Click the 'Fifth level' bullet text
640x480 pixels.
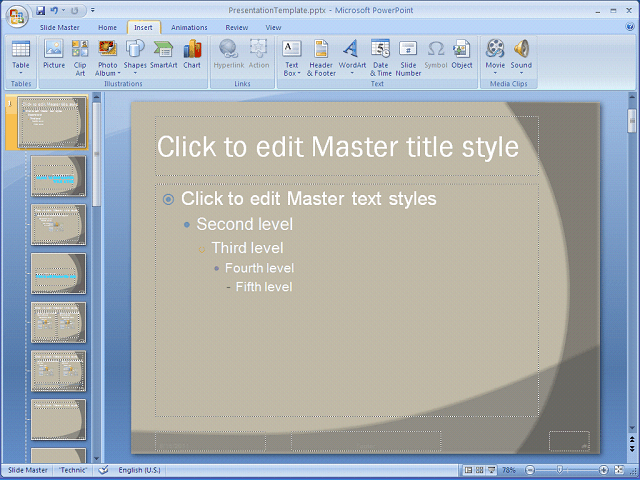264,287
